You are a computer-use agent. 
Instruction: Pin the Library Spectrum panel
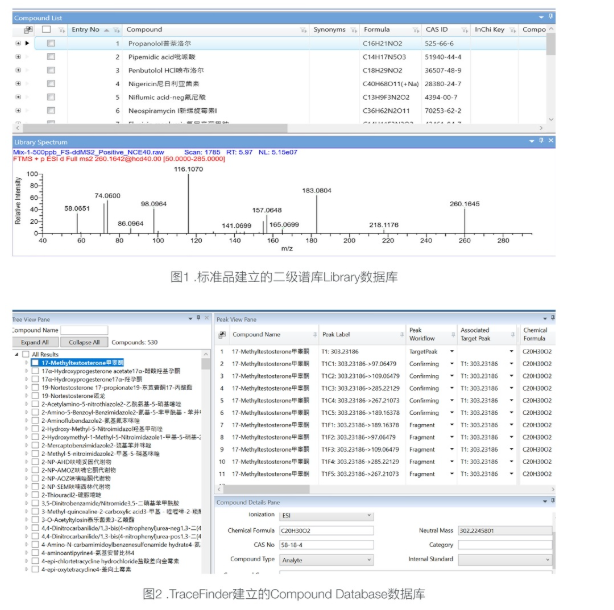[x=541, y=141]
